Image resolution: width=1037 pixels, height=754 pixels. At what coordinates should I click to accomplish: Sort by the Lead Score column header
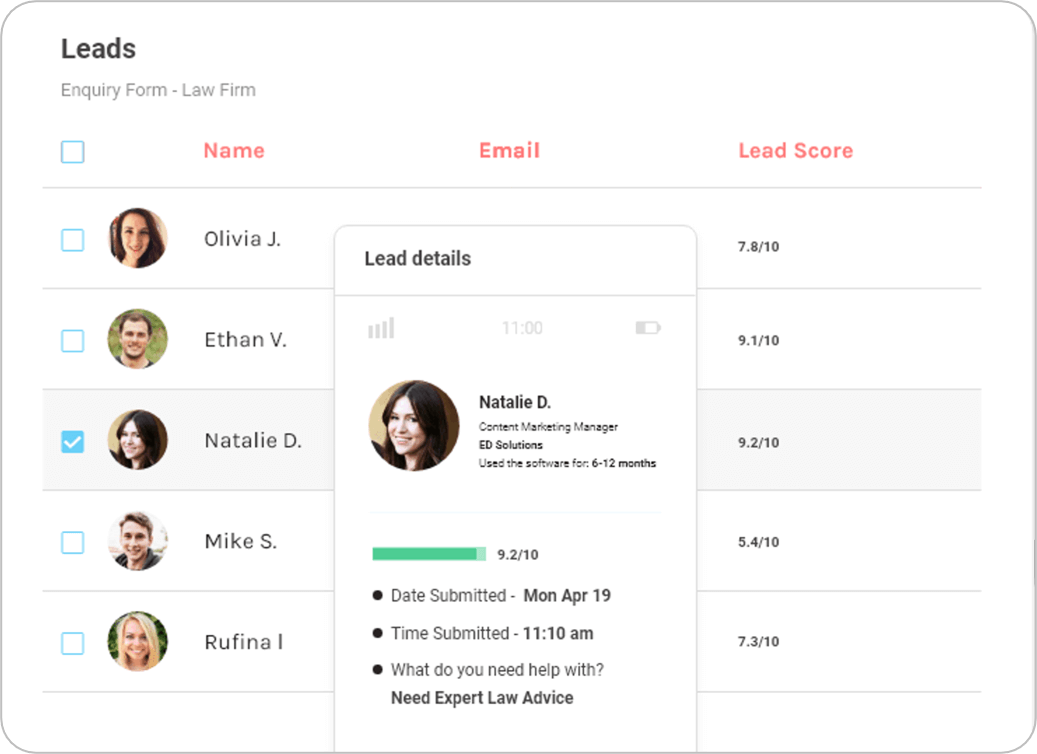click(x=796, y=151)
